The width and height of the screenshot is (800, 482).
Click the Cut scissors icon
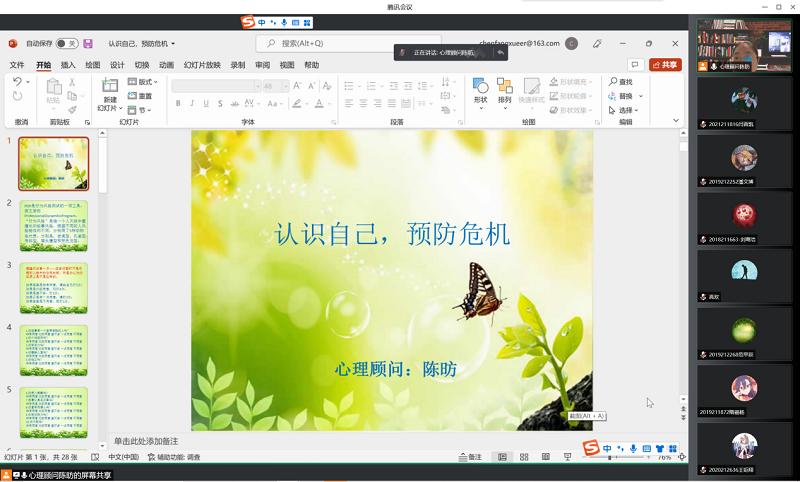click(72, 82)
